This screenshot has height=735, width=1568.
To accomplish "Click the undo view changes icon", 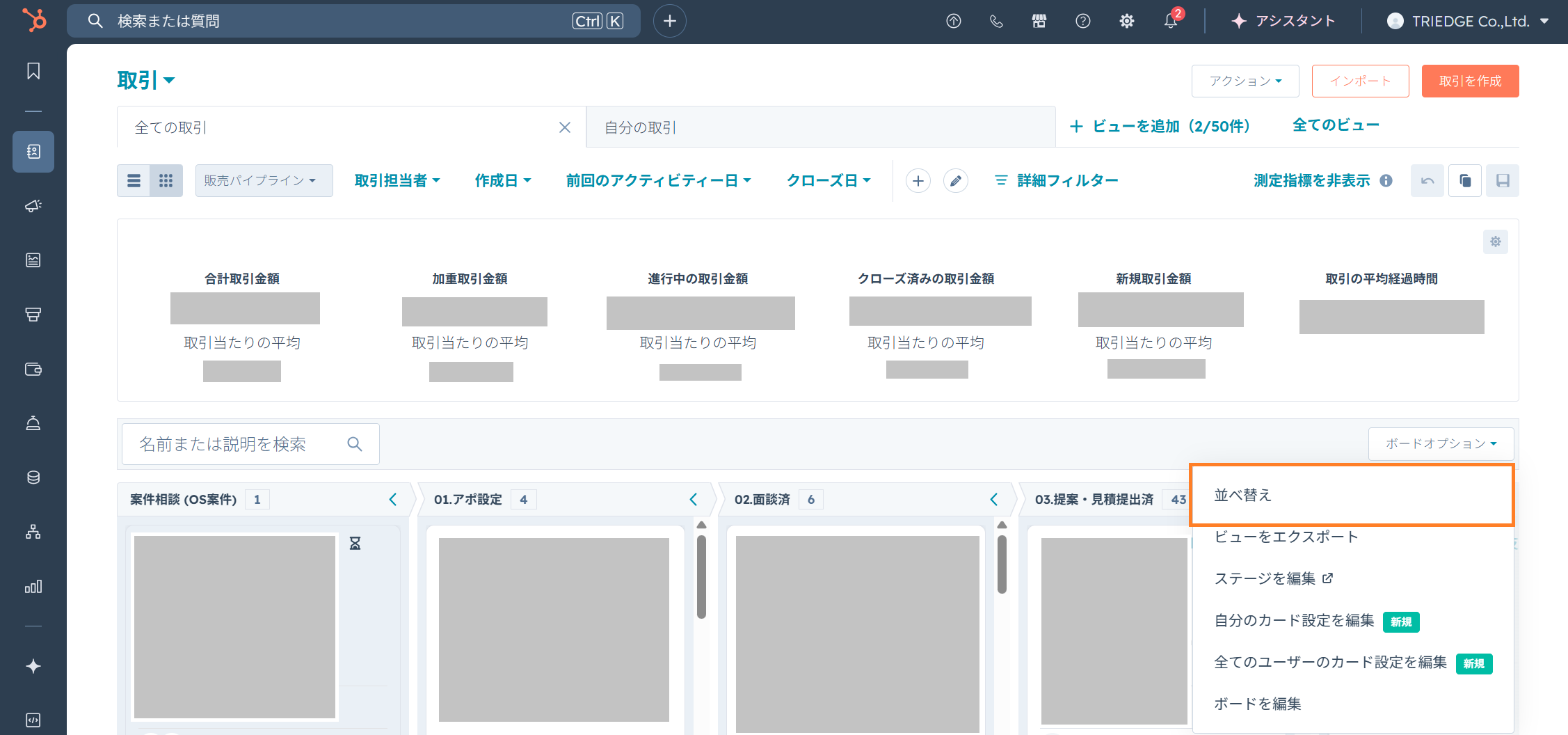I will pyautogui.click(x=1427, y=181).
